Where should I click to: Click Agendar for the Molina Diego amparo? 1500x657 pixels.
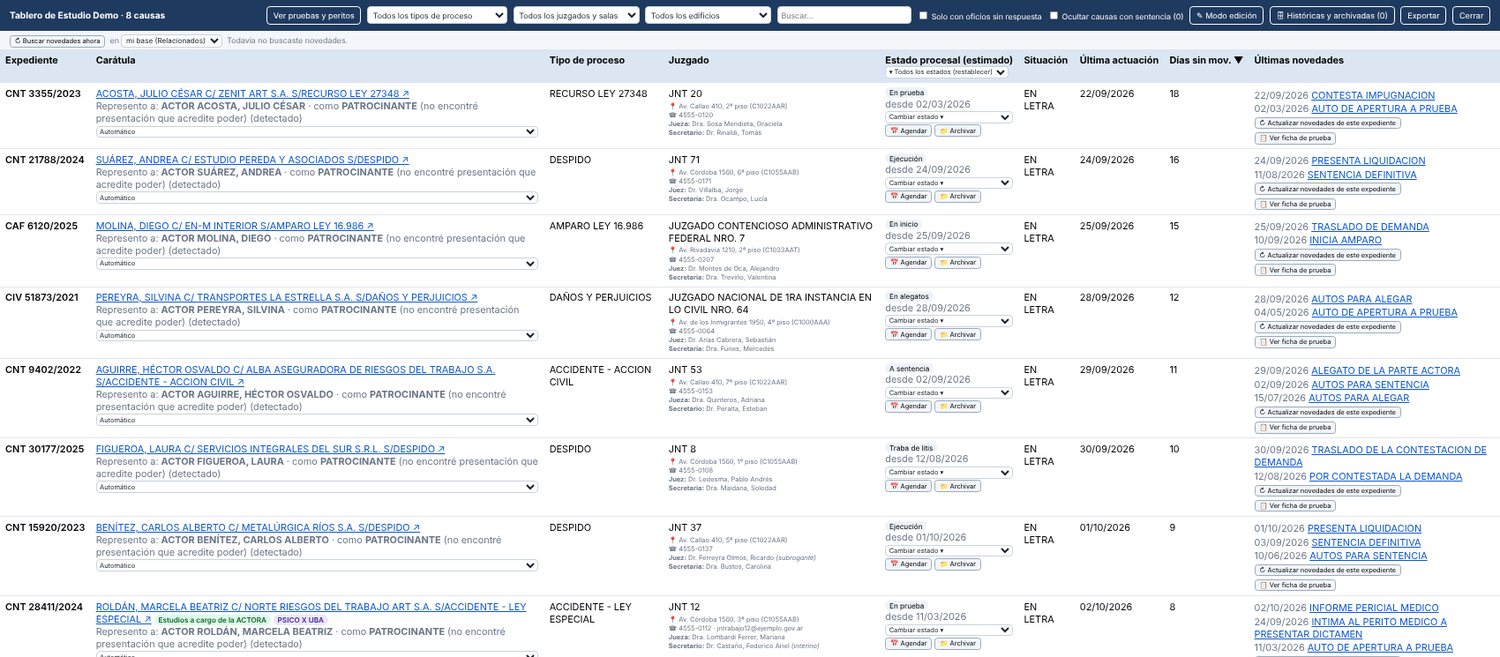coord(908,262)
